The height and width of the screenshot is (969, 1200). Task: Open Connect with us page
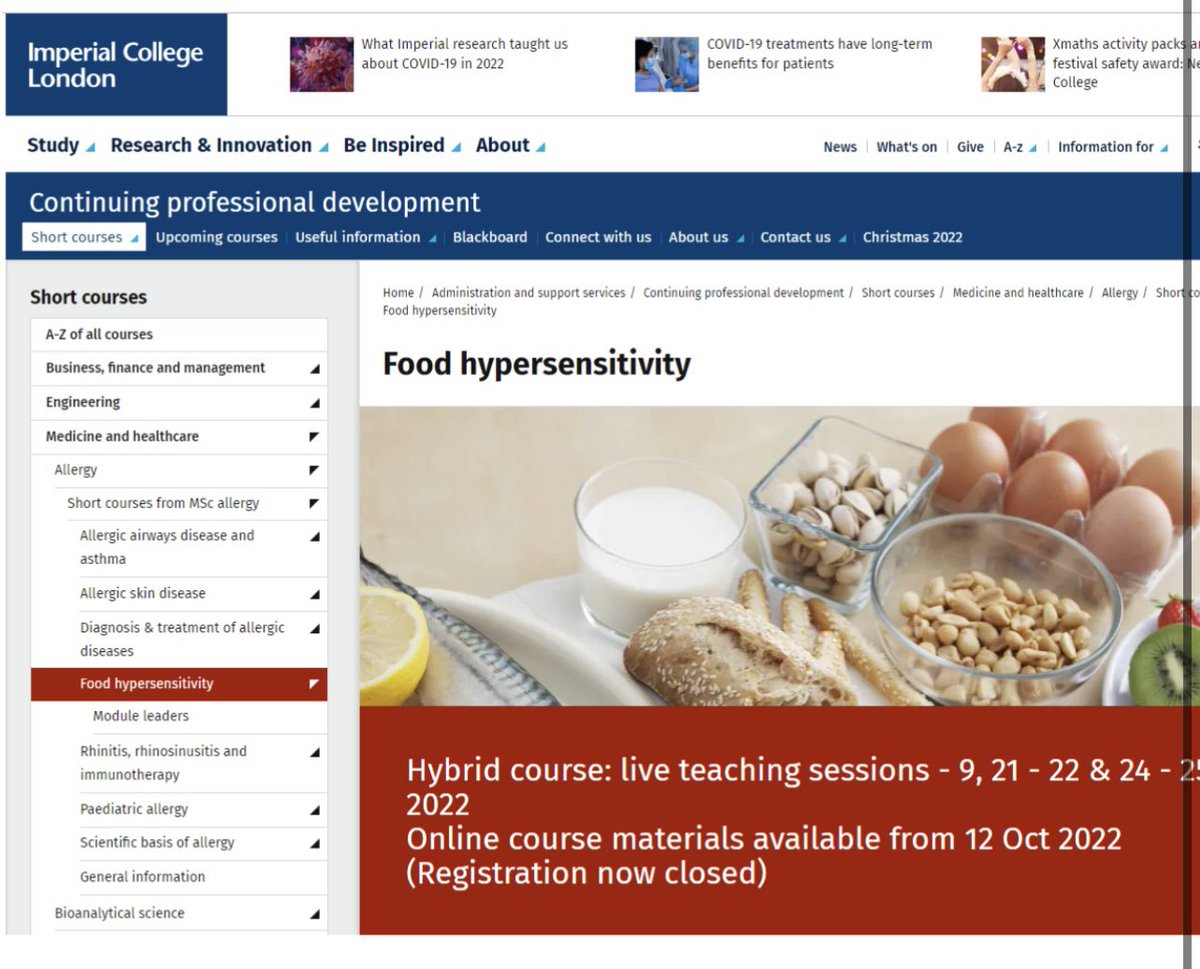(598, 237)
